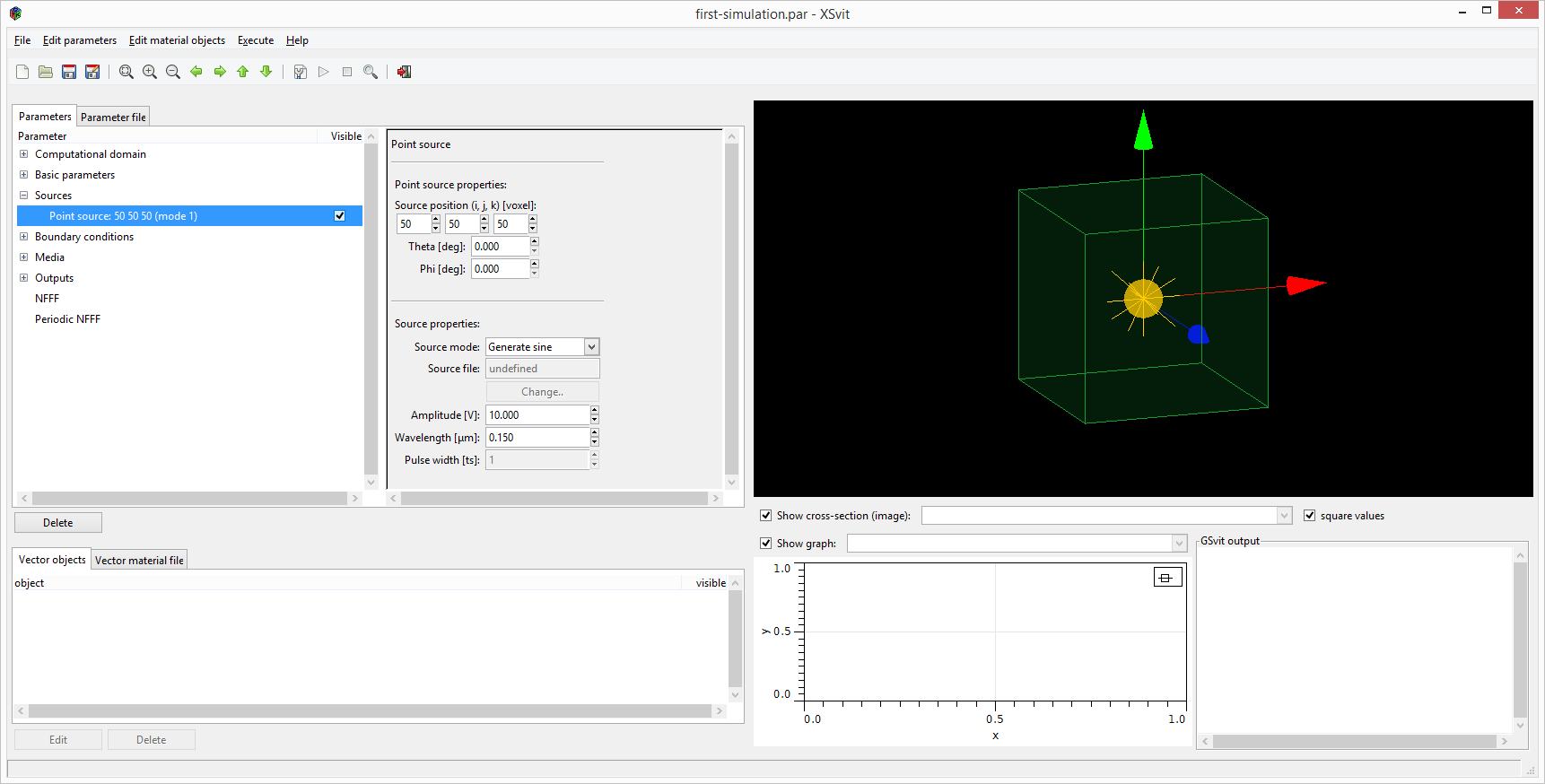The height and width of the screenshot is (784, 1545).
Task: Switch to the Vector material file tab
Action: coord(139,561)
